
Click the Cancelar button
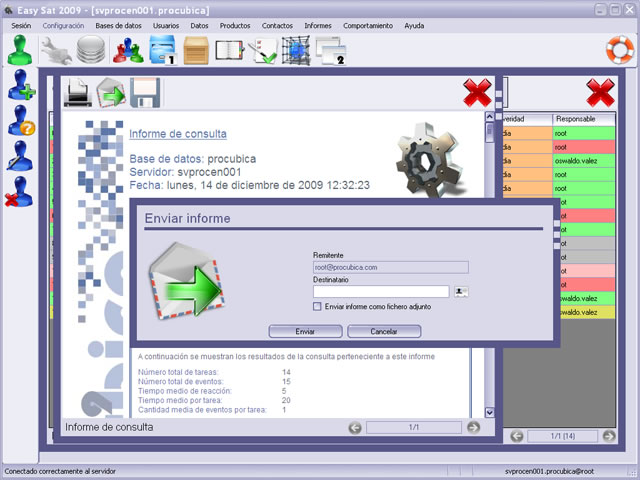point(384,331)
